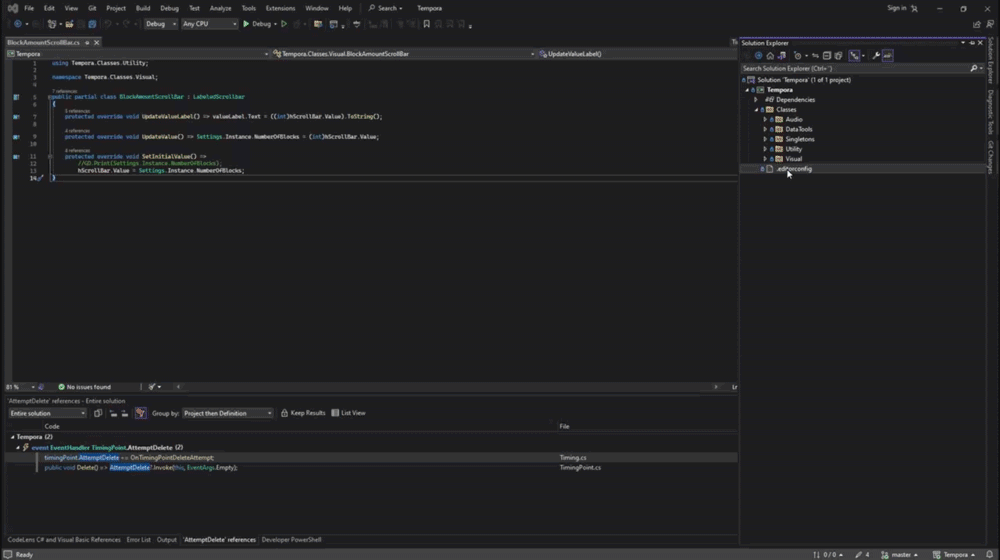Viewport: 1000px width, 560px height.
Task: Toggle the highlighted filter button in references toolbar
Action: pyautogui.click(x=140, y=413)
